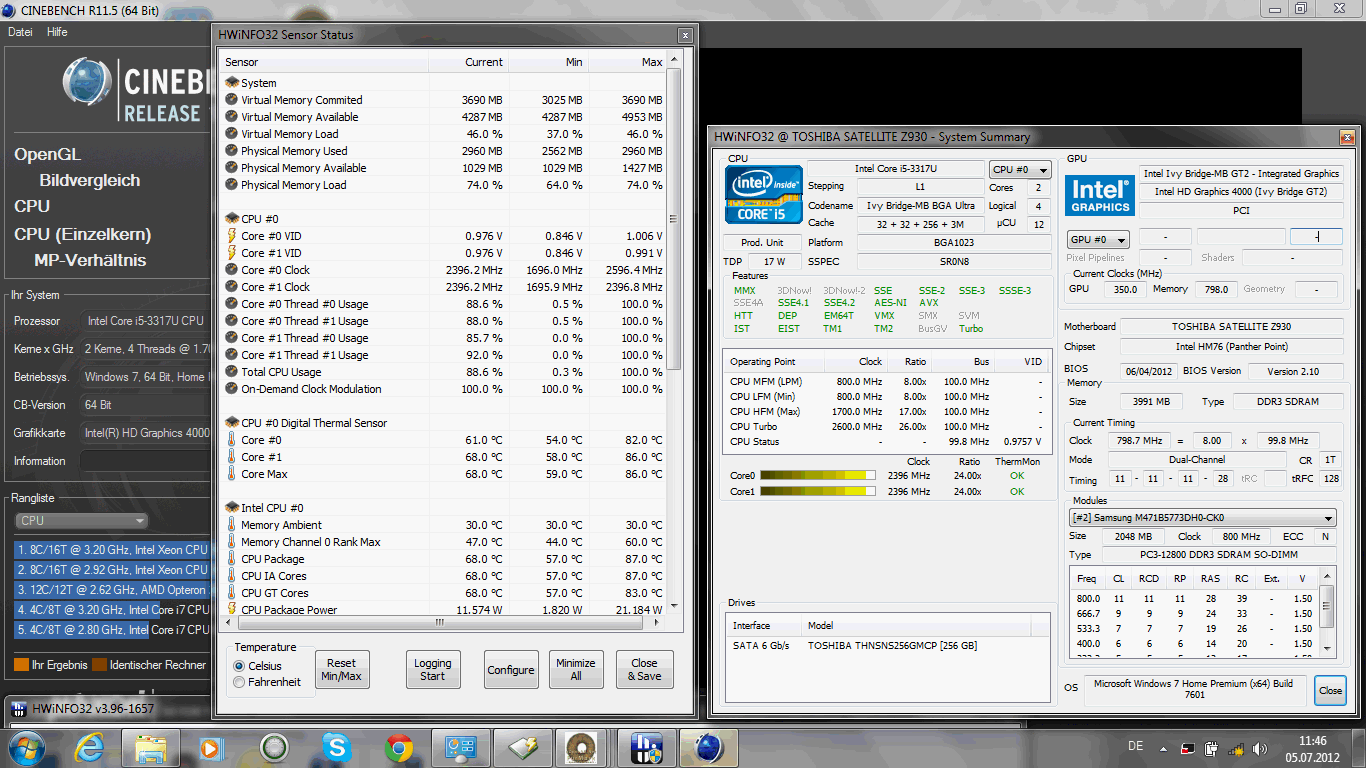Click the Intel CPU #0 group icon
The image size is (1366, 768).
(232, 508)
